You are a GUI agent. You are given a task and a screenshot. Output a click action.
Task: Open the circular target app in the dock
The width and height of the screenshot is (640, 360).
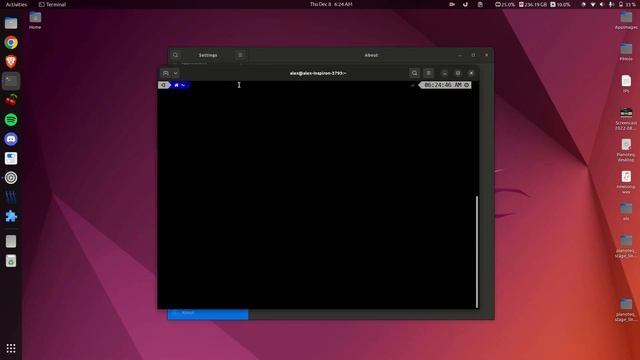[11, 178]
